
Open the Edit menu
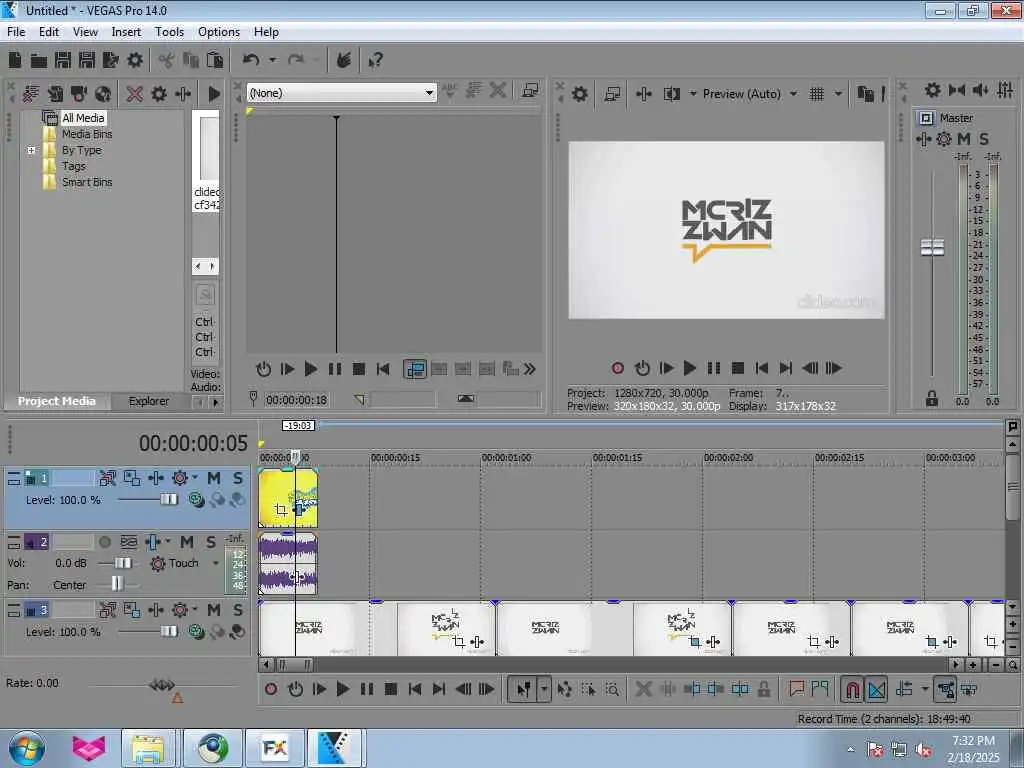click(x=49, y=32)
